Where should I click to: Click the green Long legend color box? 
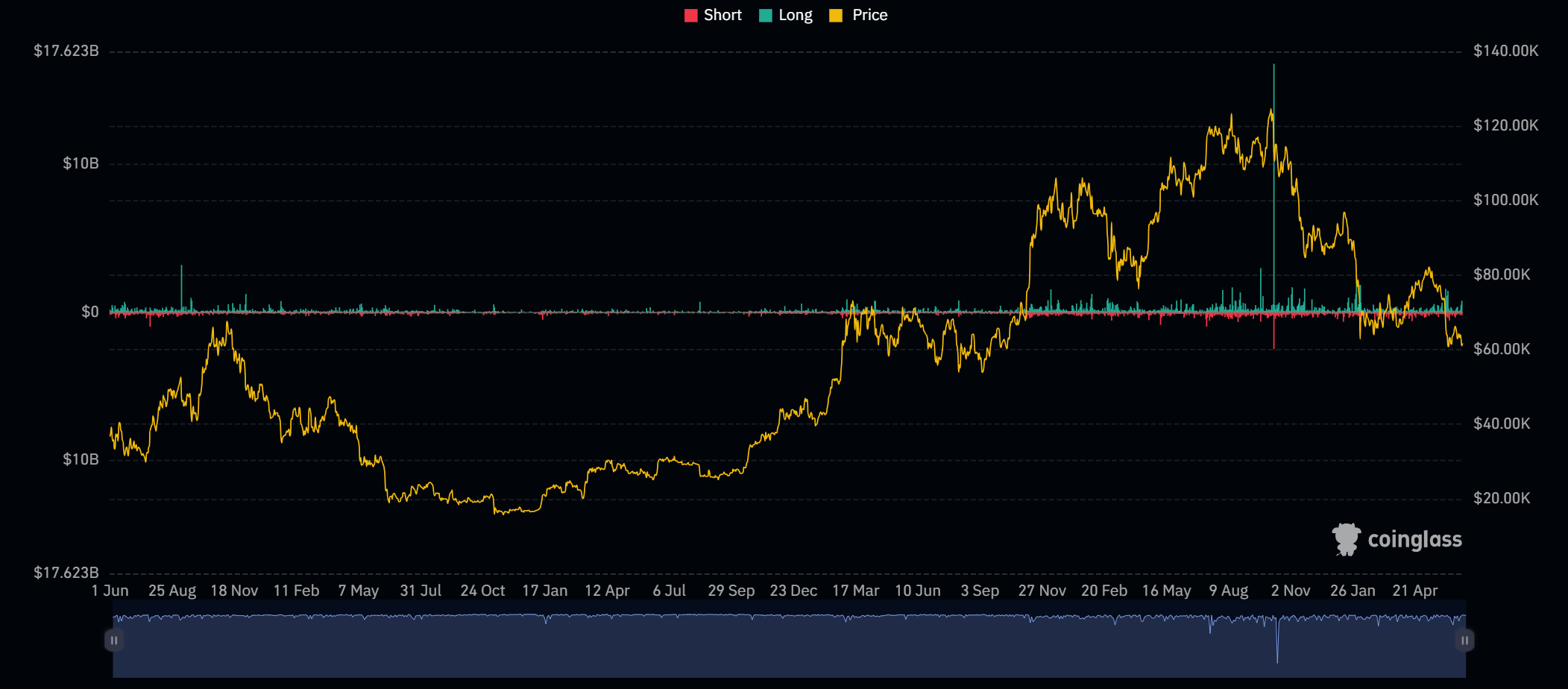[x=766, y=16]
